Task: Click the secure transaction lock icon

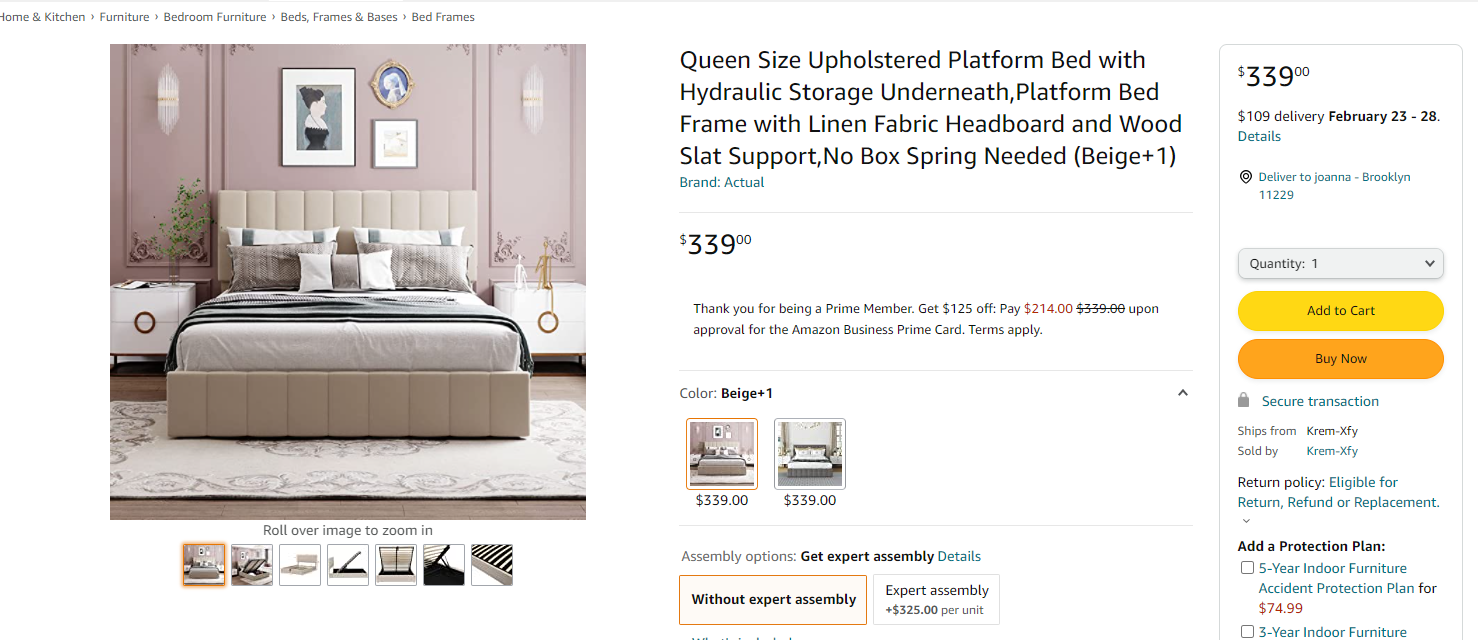Action: 1244,400
